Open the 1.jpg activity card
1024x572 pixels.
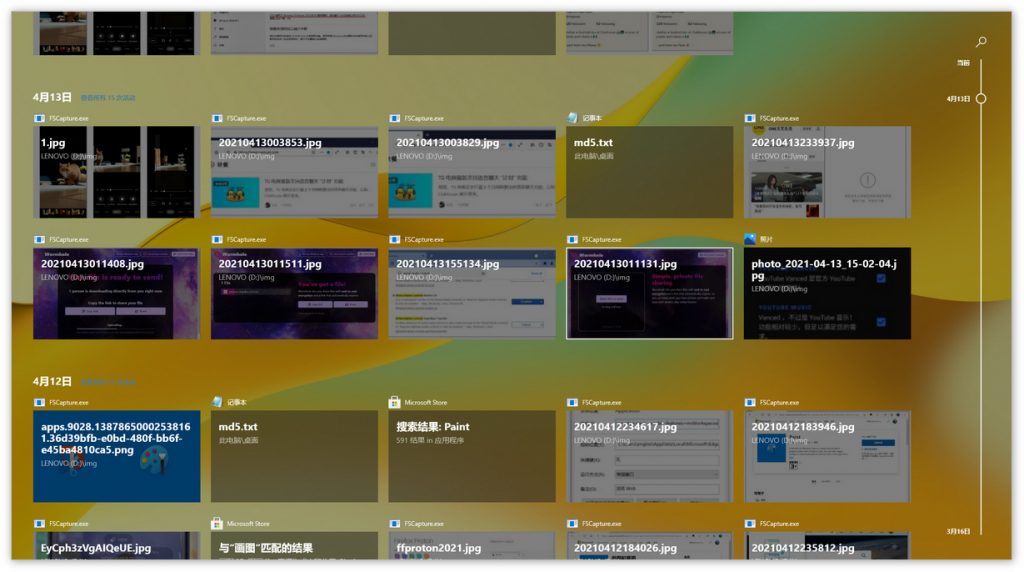click(x=116, y=172)
